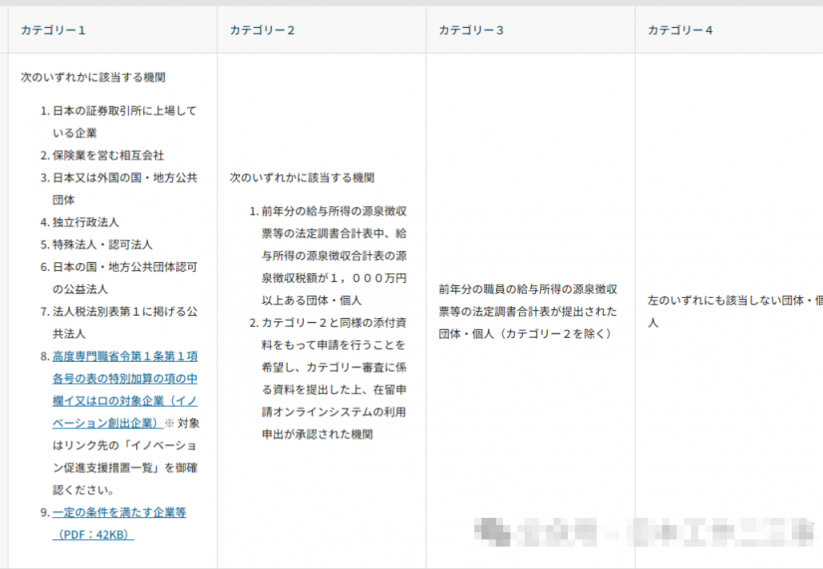The image size is (823, 569).
Task: Click the カテゴリー1 column header
Action: (x=53, y=30)
